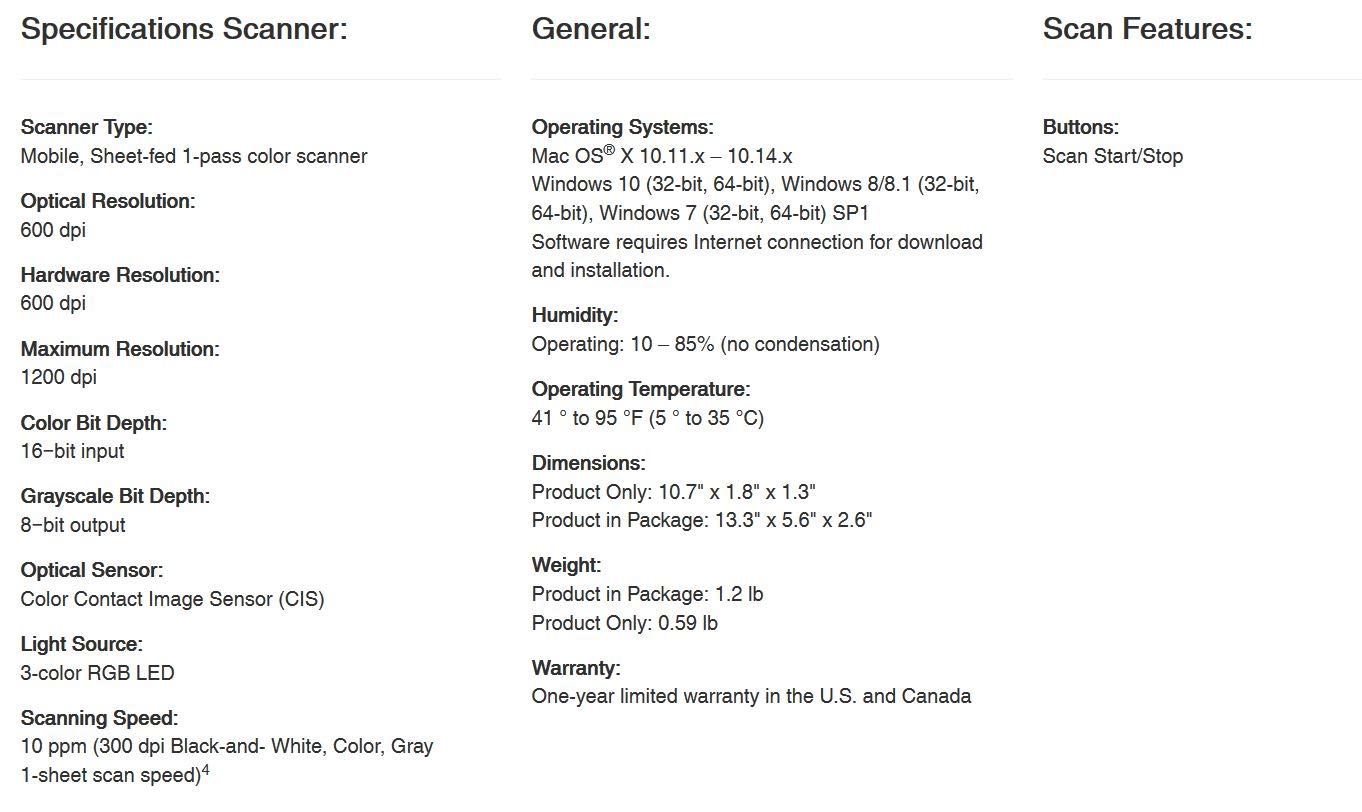
Task: Click the Light Source label
Action: tap(81, 644)
